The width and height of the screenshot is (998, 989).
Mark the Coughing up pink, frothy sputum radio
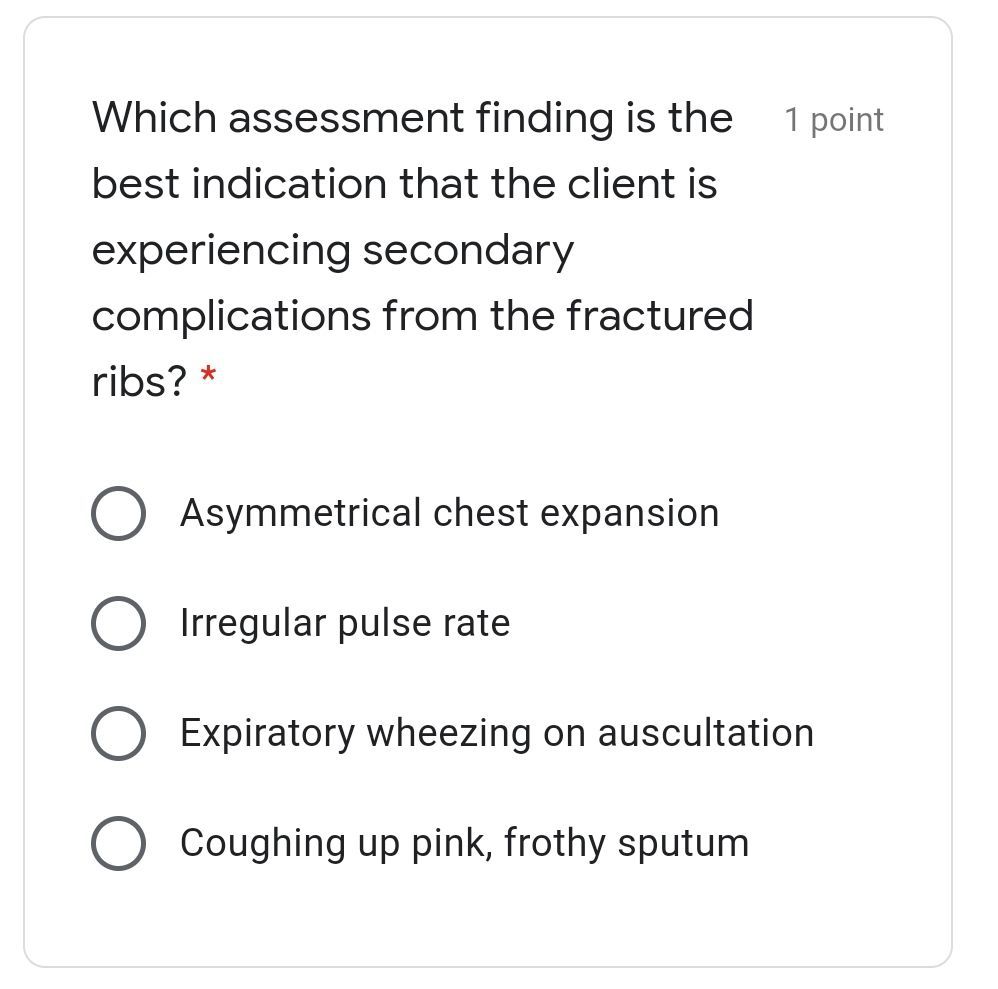118,843
